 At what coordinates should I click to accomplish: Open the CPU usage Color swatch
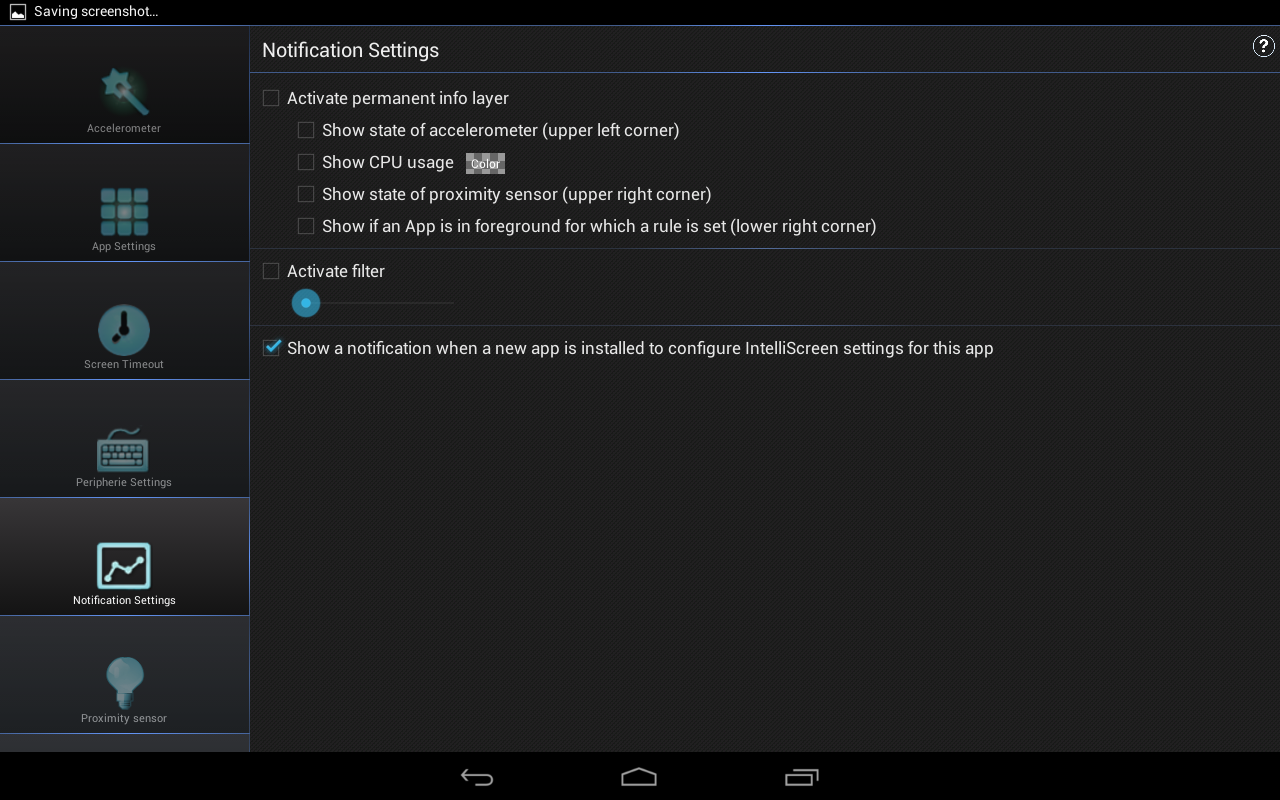click(485, 163)
